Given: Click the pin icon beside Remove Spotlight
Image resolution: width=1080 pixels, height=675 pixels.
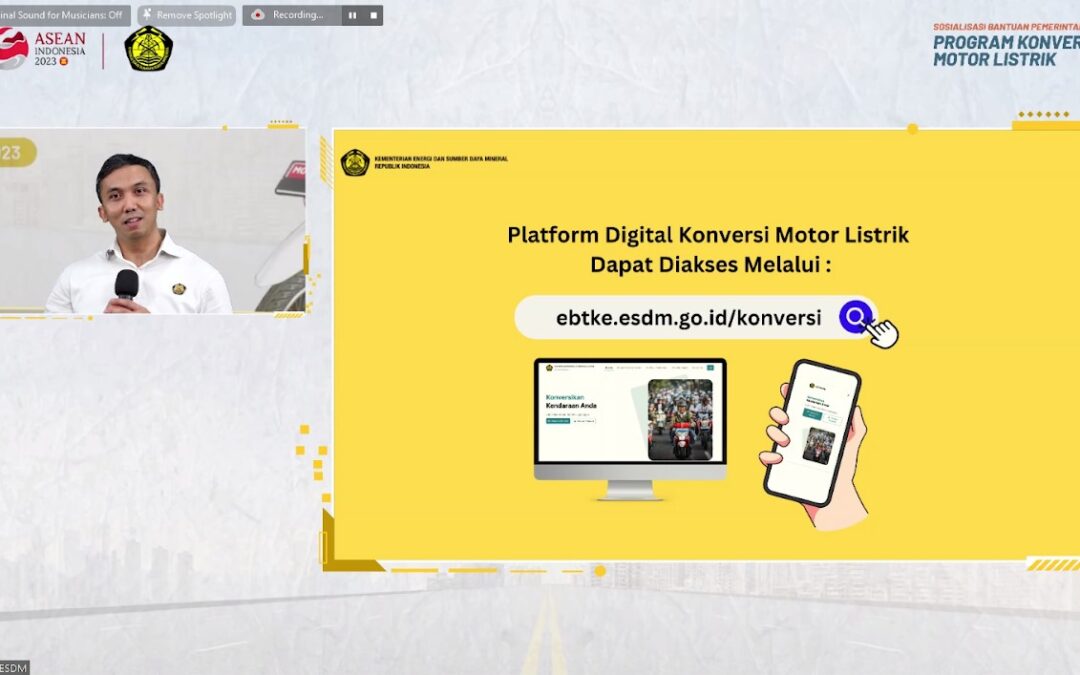Looking at the screenshot, I should tap(147, 14).
